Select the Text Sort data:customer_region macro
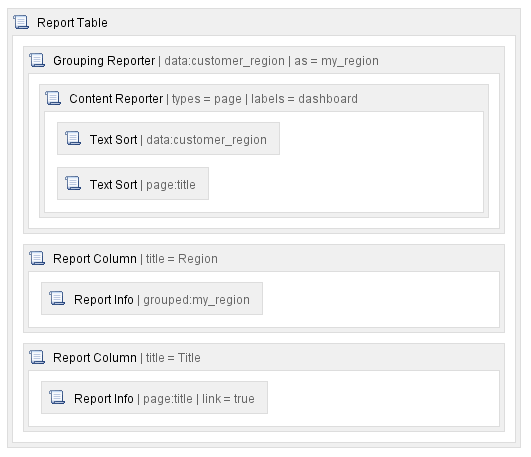 pyautogui.click(x=168, y=139)
